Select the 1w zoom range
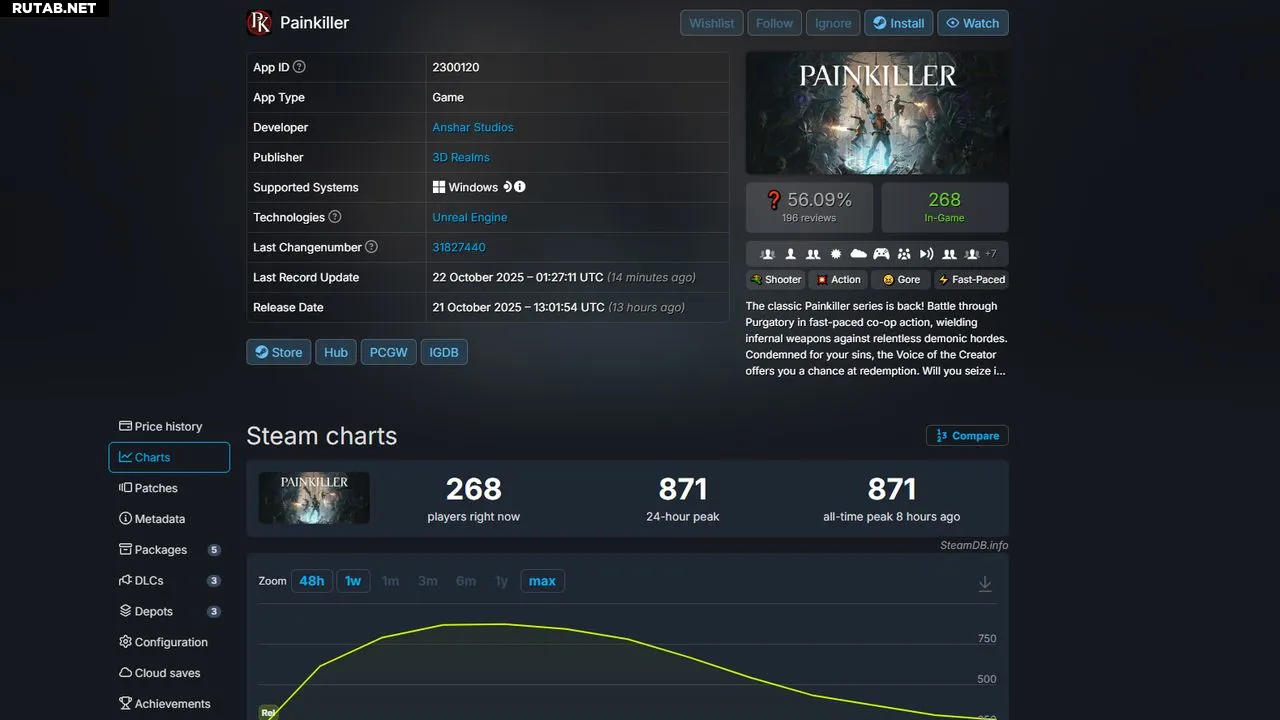 click(x=353, y=581)
